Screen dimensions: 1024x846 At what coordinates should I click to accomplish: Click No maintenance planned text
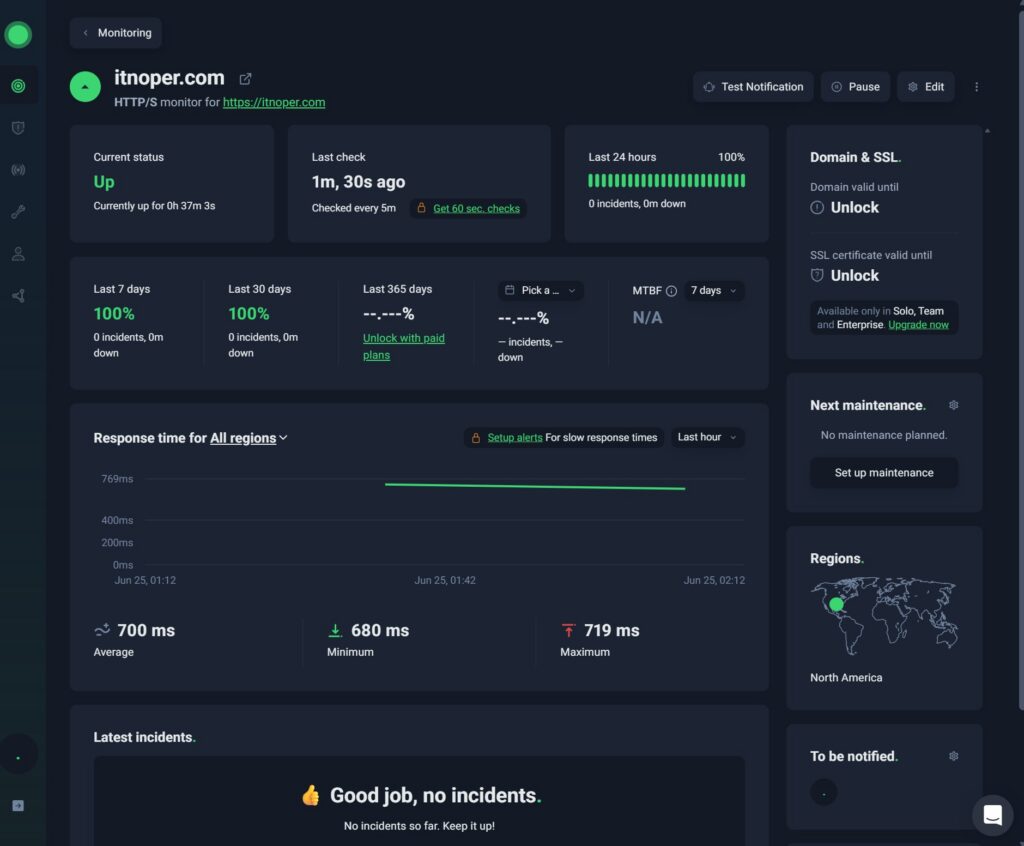884,435
